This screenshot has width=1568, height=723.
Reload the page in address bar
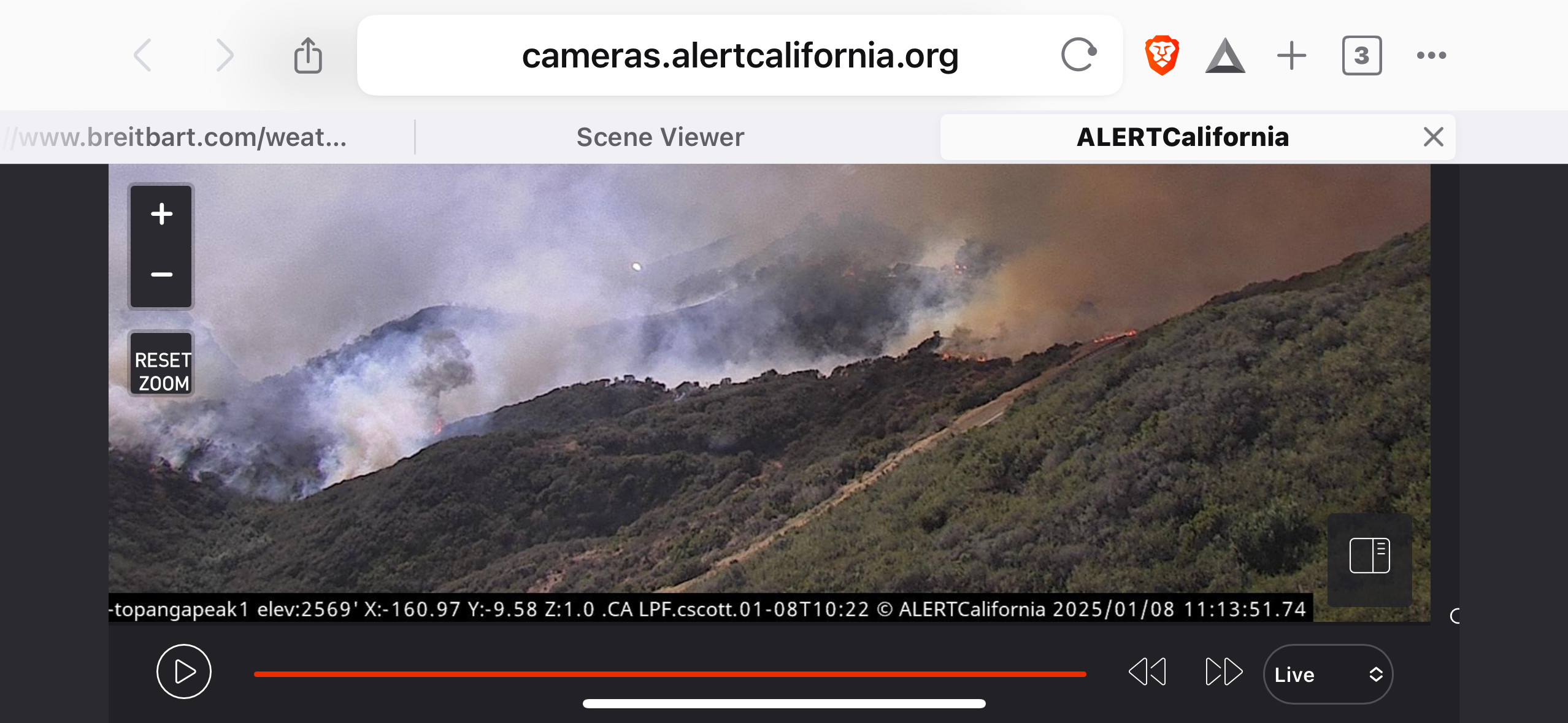coord(1078,55)
